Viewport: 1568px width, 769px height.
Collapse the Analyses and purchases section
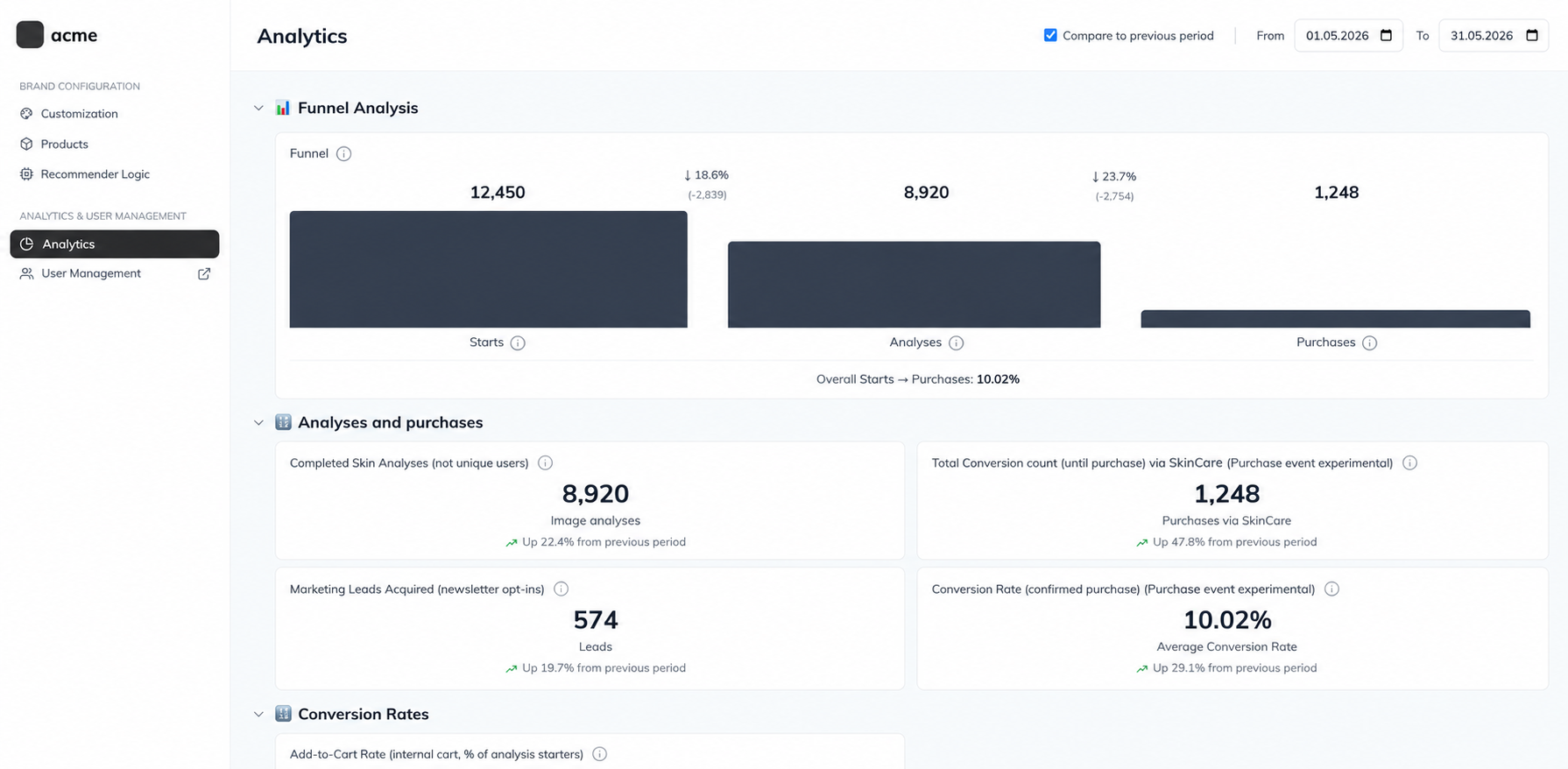point(258,422)
